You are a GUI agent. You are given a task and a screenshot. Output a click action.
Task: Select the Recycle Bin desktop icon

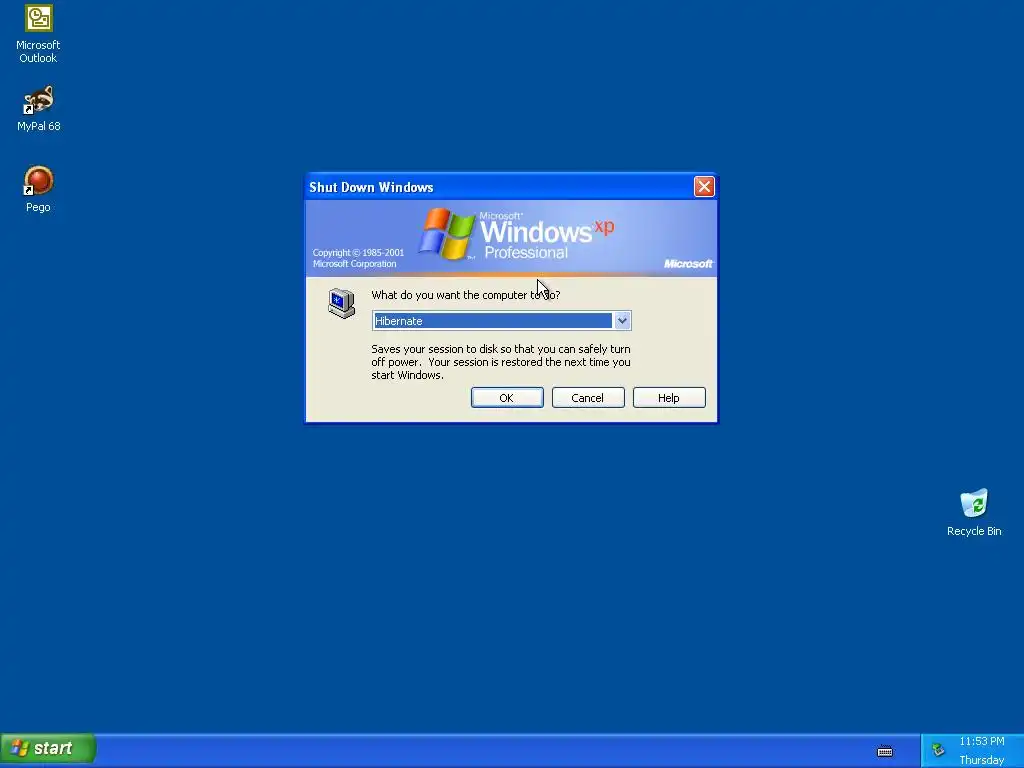[x=974, y=513]
